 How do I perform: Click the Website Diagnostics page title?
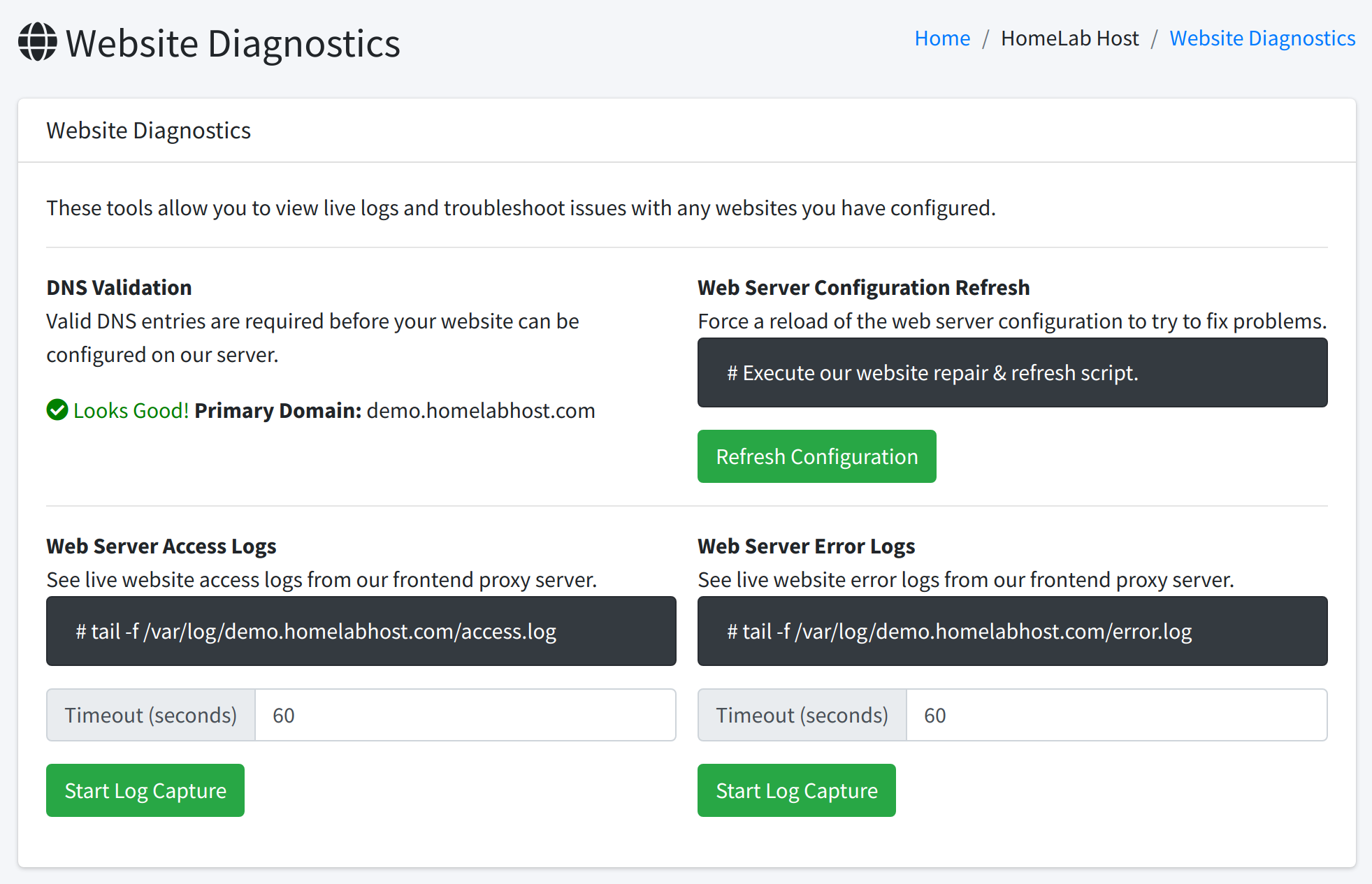(x=232, y=43)
